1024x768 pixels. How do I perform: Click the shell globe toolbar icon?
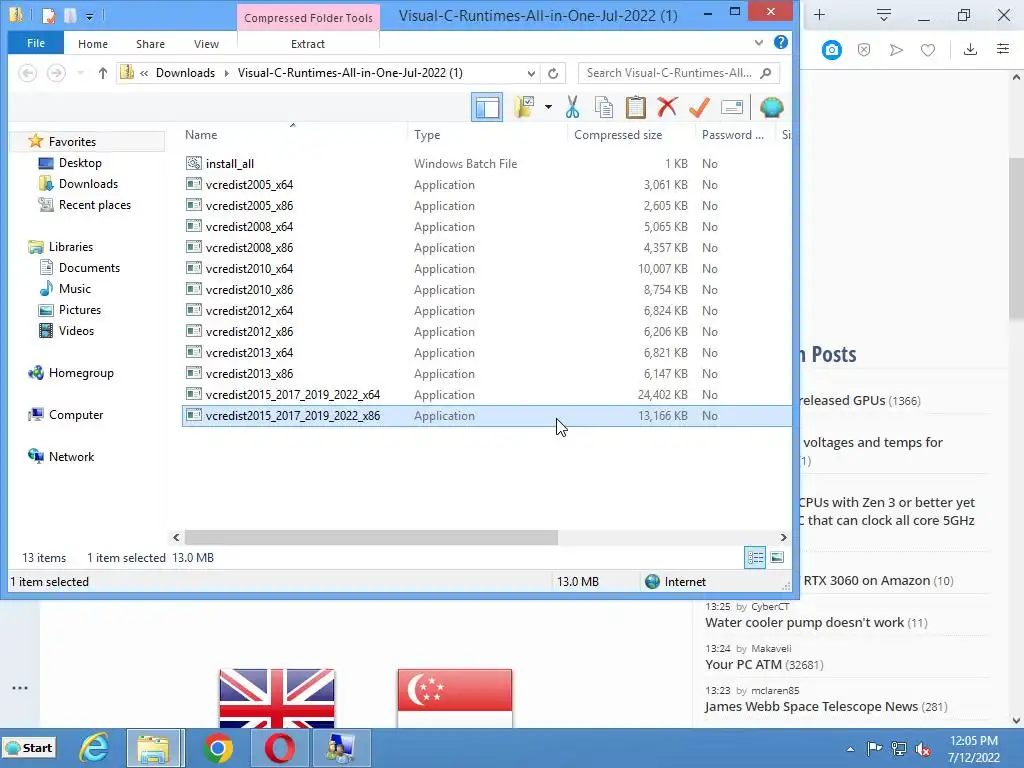[771, 107]
